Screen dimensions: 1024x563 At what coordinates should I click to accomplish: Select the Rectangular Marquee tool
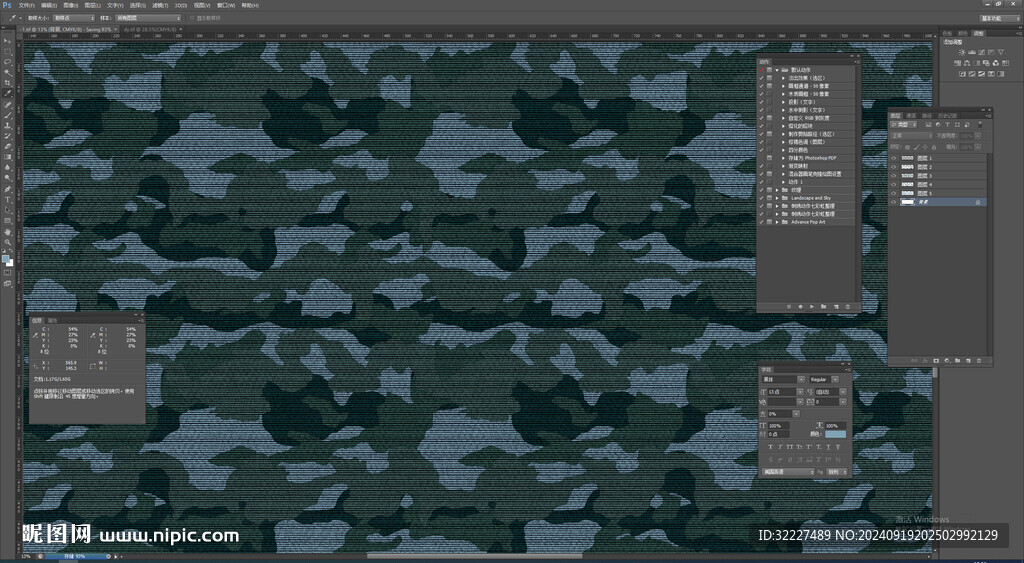[x=8, y=51]
